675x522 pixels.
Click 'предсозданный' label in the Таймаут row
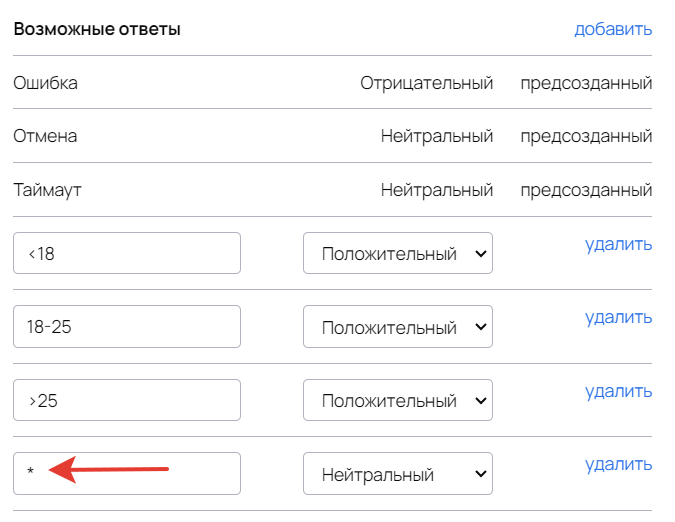[586, 190]
